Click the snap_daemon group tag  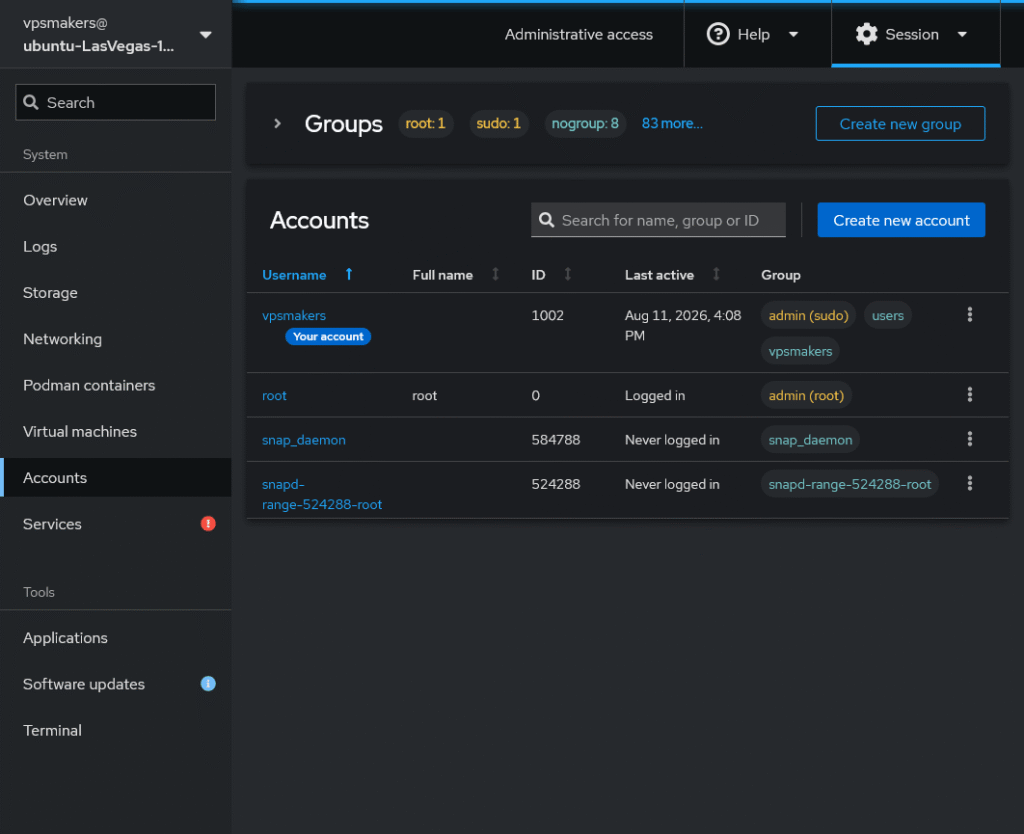pyautogui.click(x=810, y=440)
